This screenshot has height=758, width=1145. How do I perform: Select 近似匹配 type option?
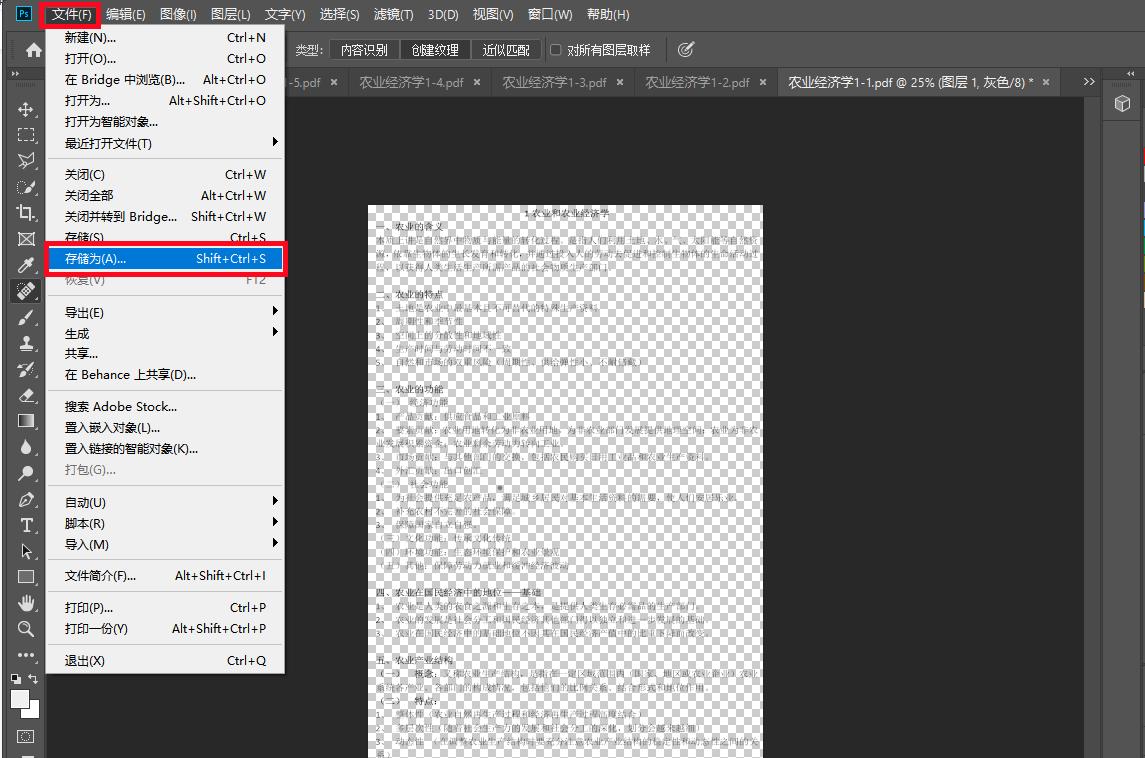tap(507, 50)
